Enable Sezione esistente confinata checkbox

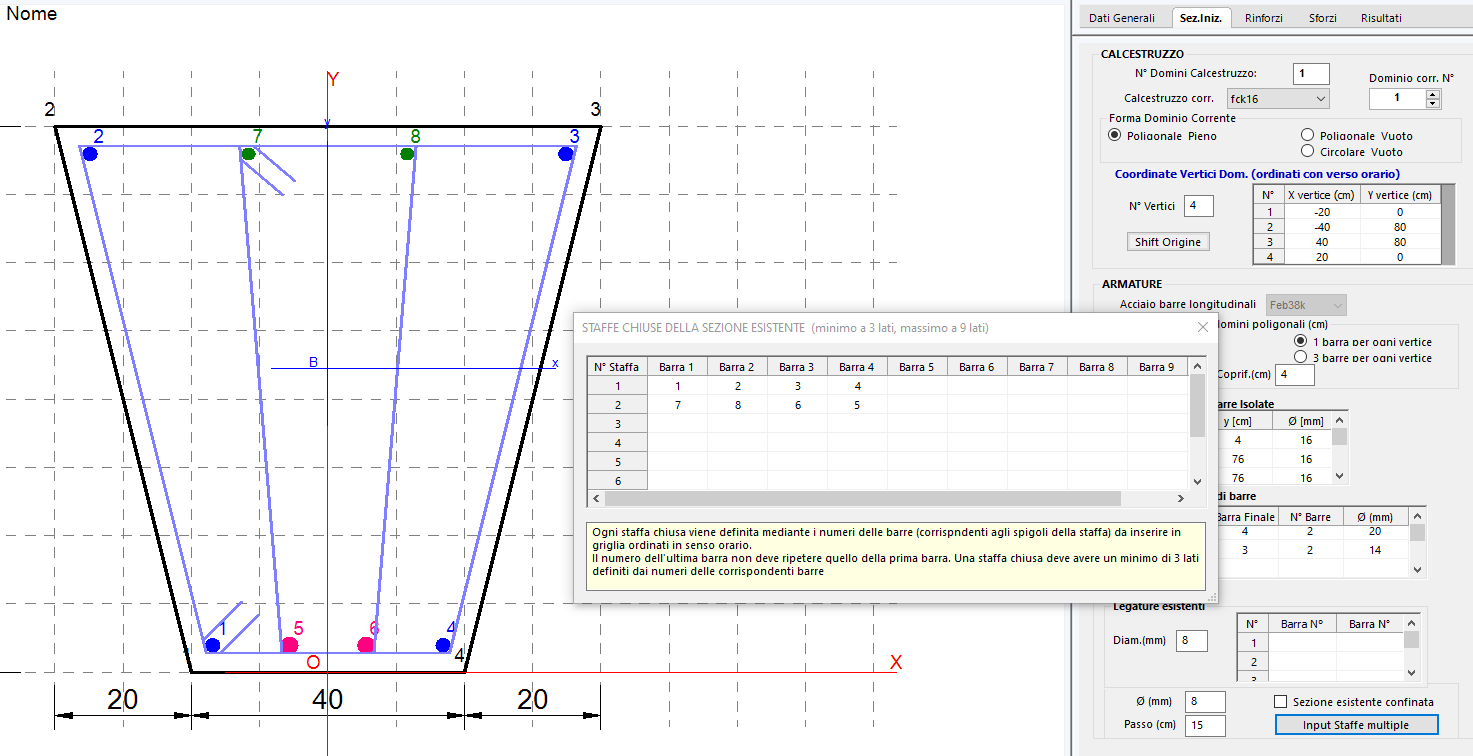click(x=1282, y=702)
